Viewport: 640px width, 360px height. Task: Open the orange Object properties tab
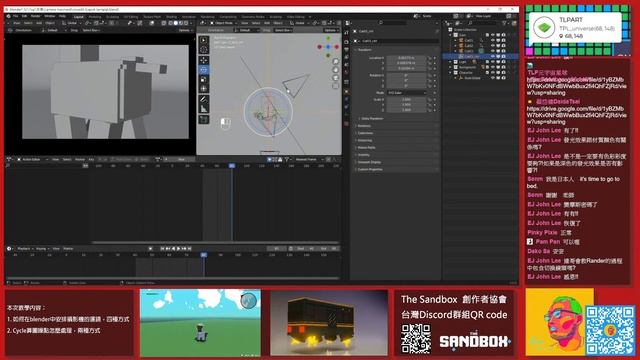click(347, 92)
